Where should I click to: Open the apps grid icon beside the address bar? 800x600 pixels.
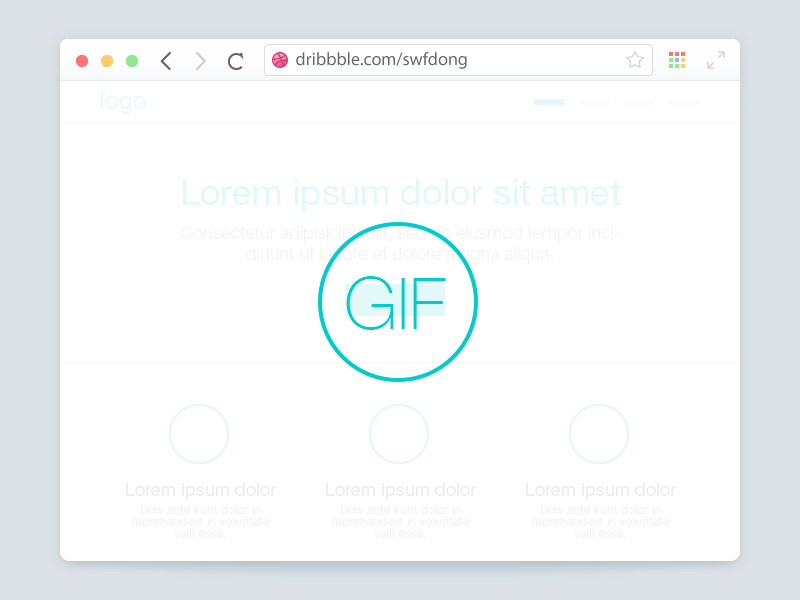(677, 60)
